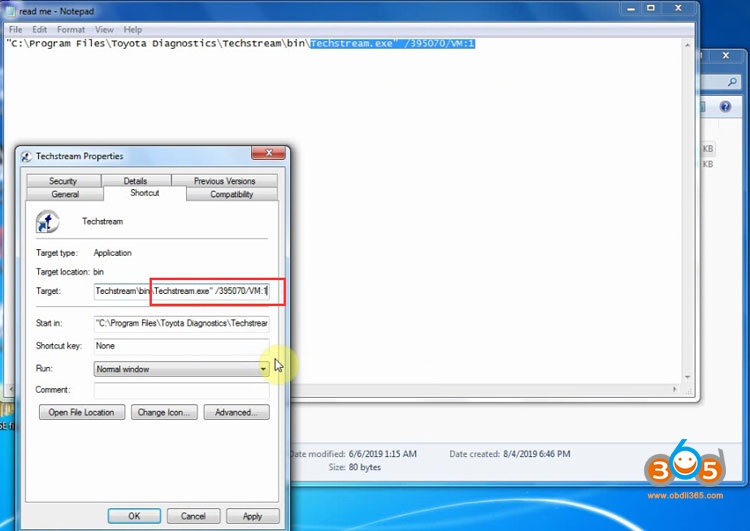Open the Edit menu in Notepad
Viewport: 750px width, 531px height.
click(39, 30)
